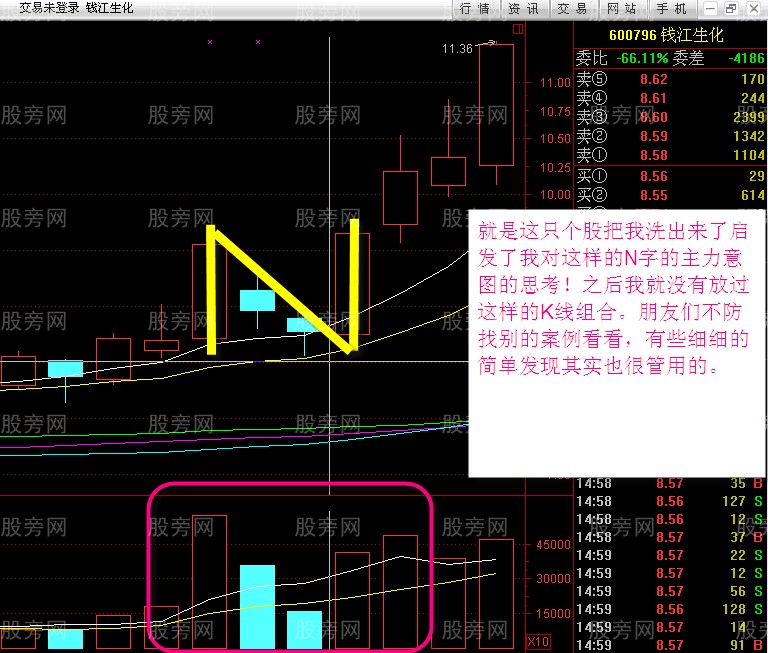768x653 pixels.
Task: Select the 买① row priced 8.56
Action: click(x=670, y=176)
